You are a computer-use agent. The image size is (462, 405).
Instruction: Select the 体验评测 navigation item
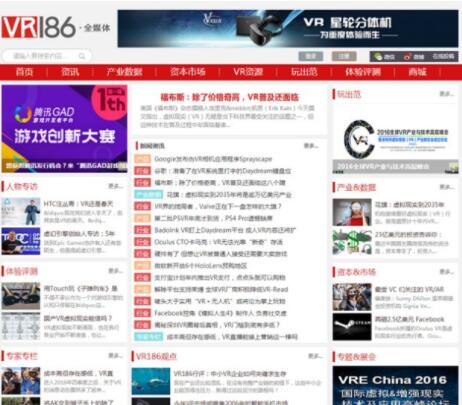[x=363, y=72]
